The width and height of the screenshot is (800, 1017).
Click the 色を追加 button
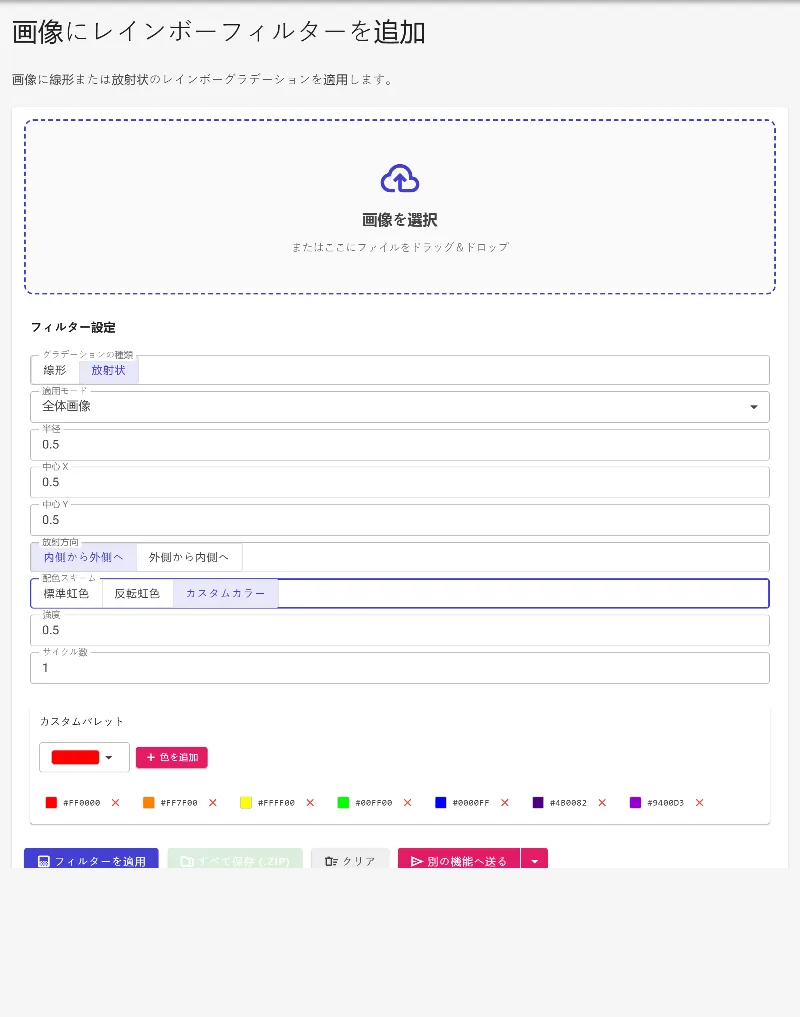(172, 758)
